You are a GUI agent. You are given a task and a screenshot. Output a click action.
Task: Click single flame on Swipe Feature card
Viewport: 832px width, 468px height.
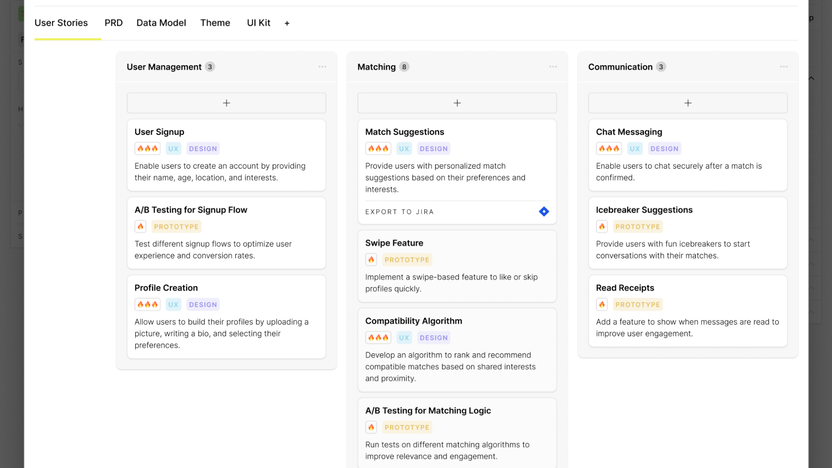point(371,260)
